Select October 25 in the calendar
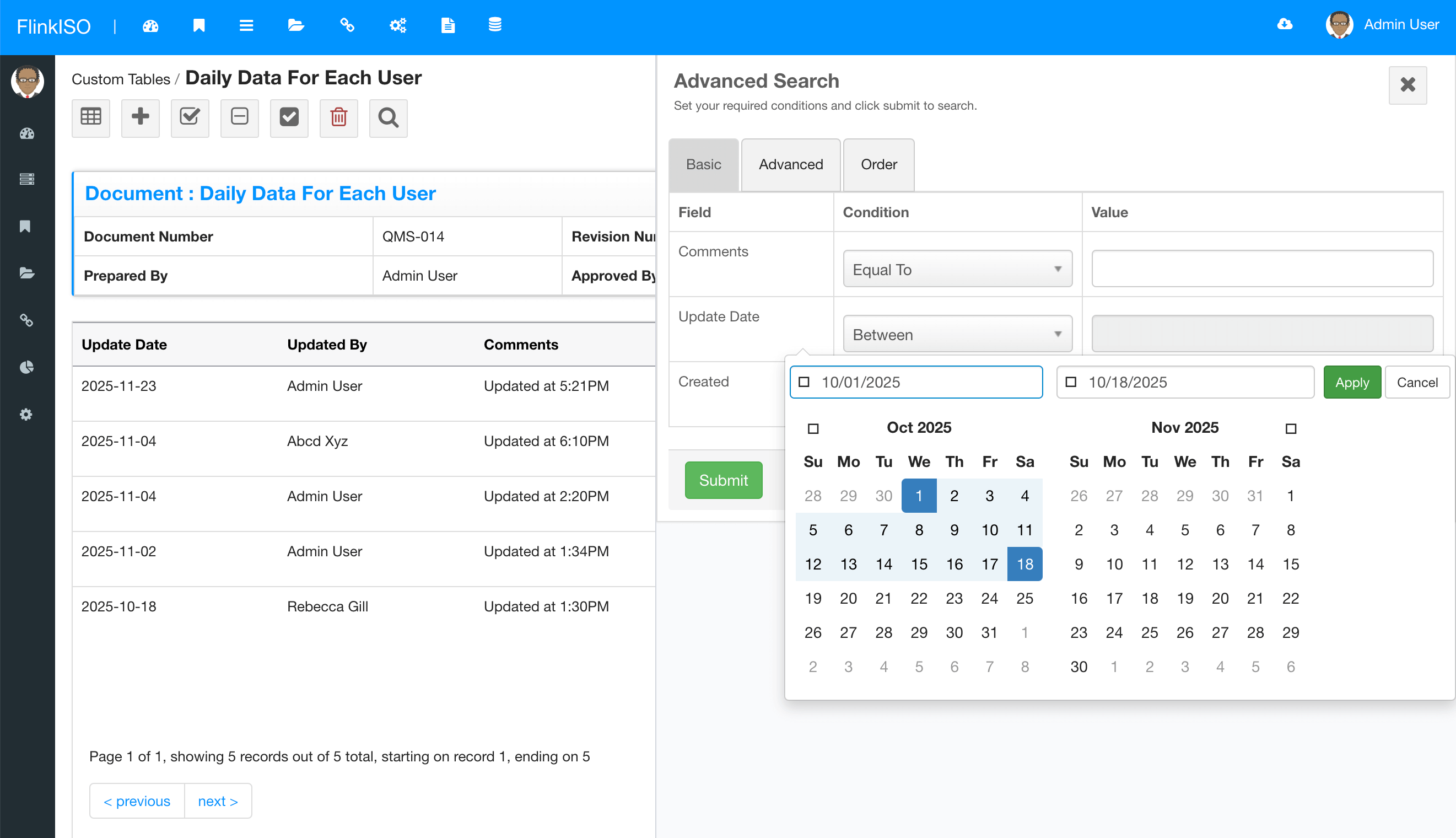 coord(1024,598)
